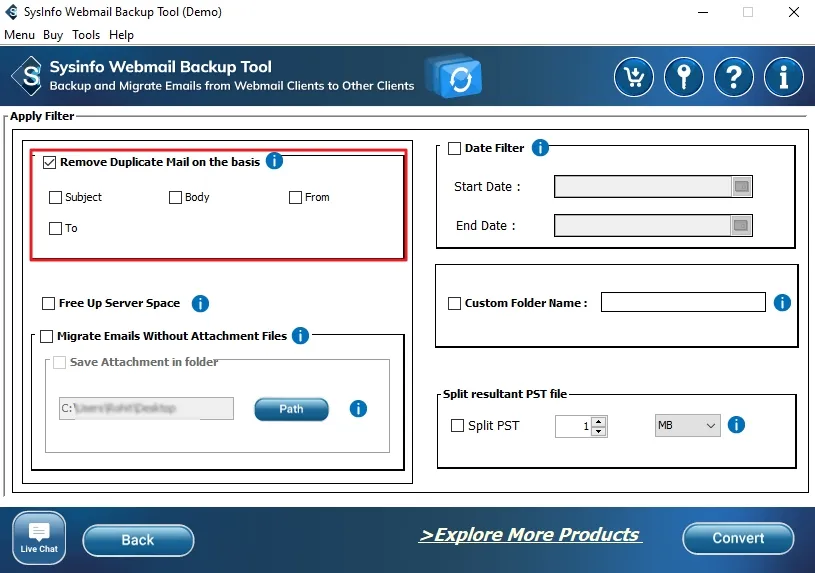
Task: Click the blue sync folder graphic
Action: click(455, 77)
